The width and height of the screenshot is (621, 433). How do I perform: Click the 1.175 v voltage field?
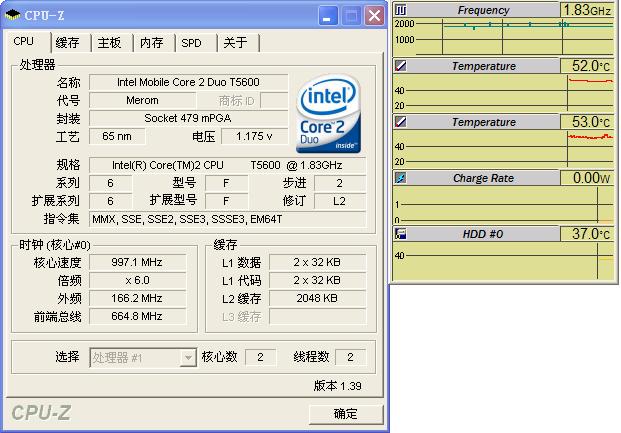pos(254,136)
